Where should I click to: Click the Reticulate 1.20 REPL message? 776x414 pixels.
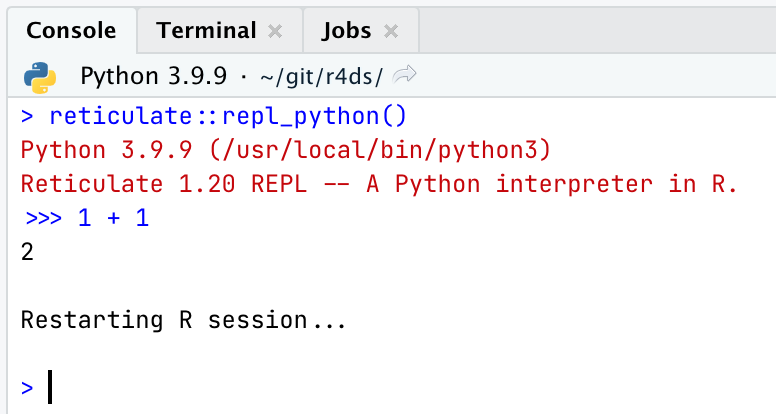379,184
